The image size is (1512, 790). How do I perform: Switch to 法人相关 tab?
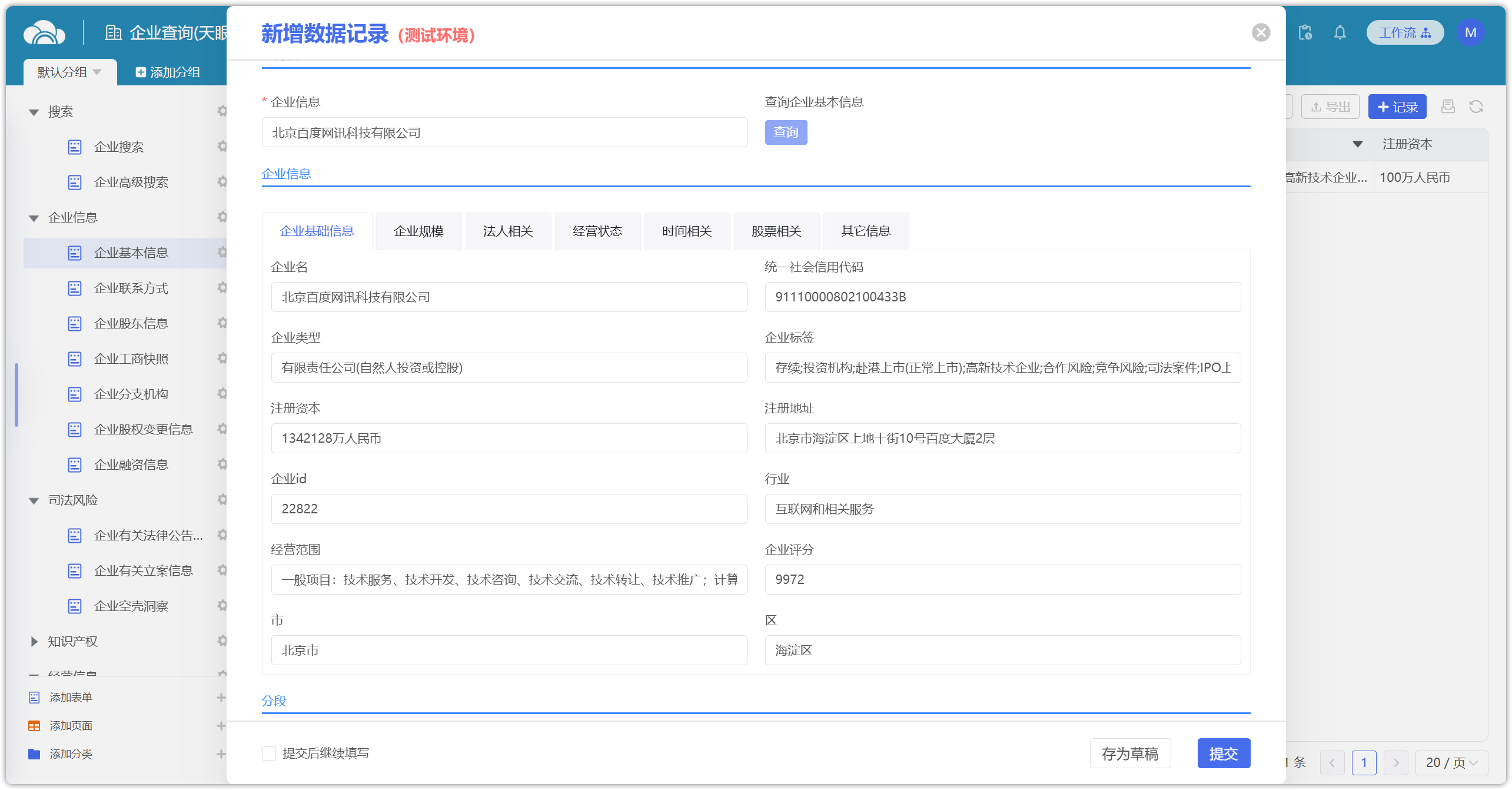coord(508,231)
